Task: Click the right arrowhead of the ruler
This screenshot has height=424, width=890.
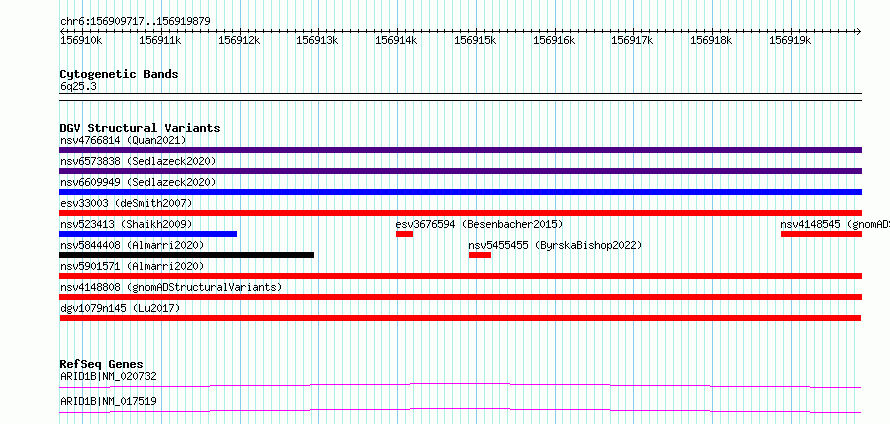Action: point(859,31)
